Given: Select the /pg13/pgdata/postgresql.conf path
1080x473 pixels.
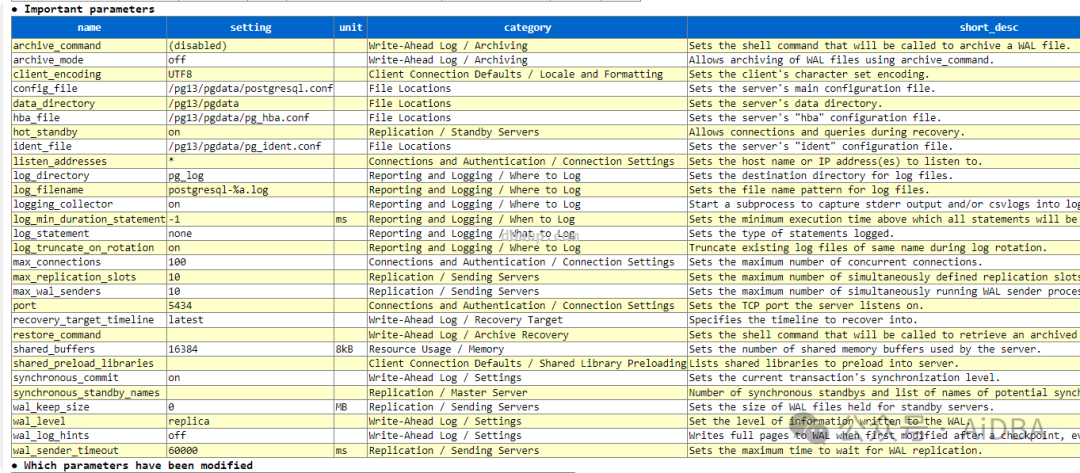Looking at the screenshot, I should pos(251,89).
